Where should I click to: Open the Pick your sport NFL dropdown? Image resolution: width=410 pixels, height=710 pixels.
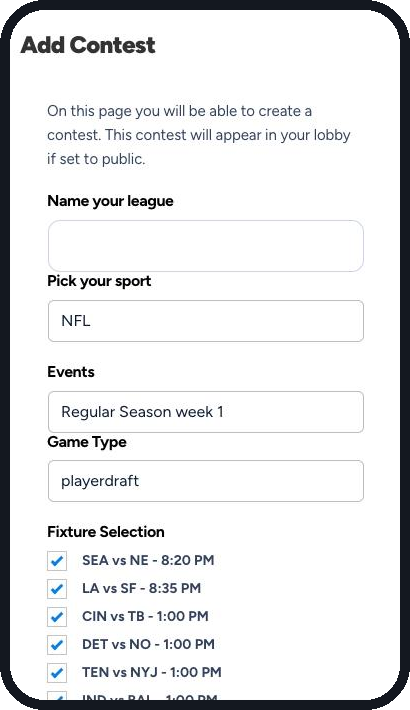click(206, 321)
